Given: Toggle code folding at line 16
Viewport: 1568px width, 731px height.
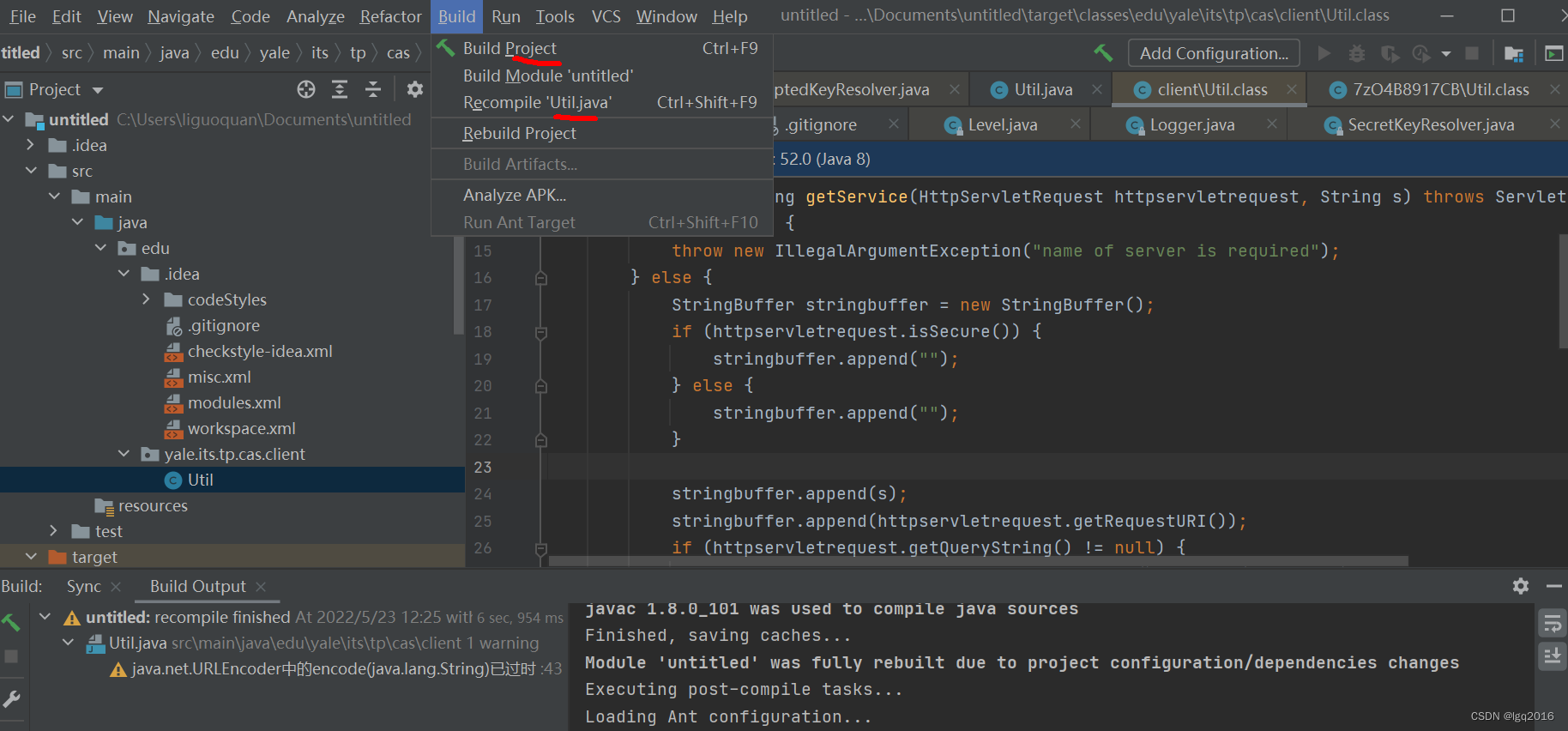Looking at the screenshot, I should pos(541,278).
